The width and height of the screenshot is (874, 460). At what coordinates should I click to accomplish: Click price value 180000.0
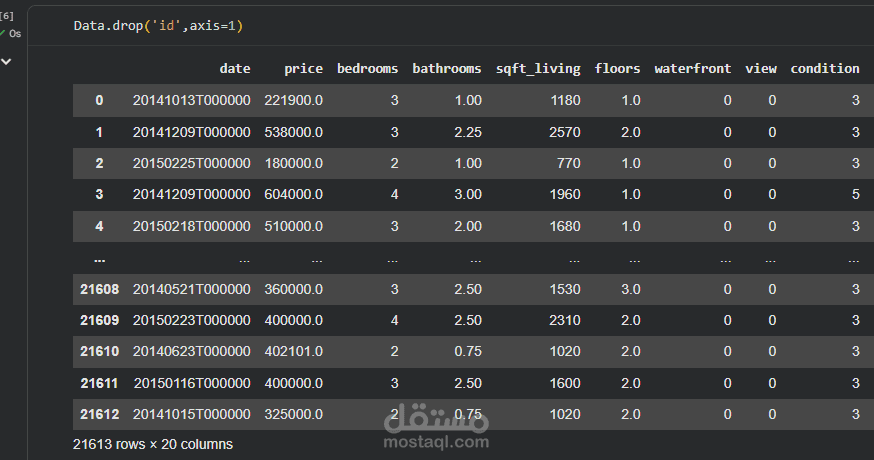click(x=294, y=163)
